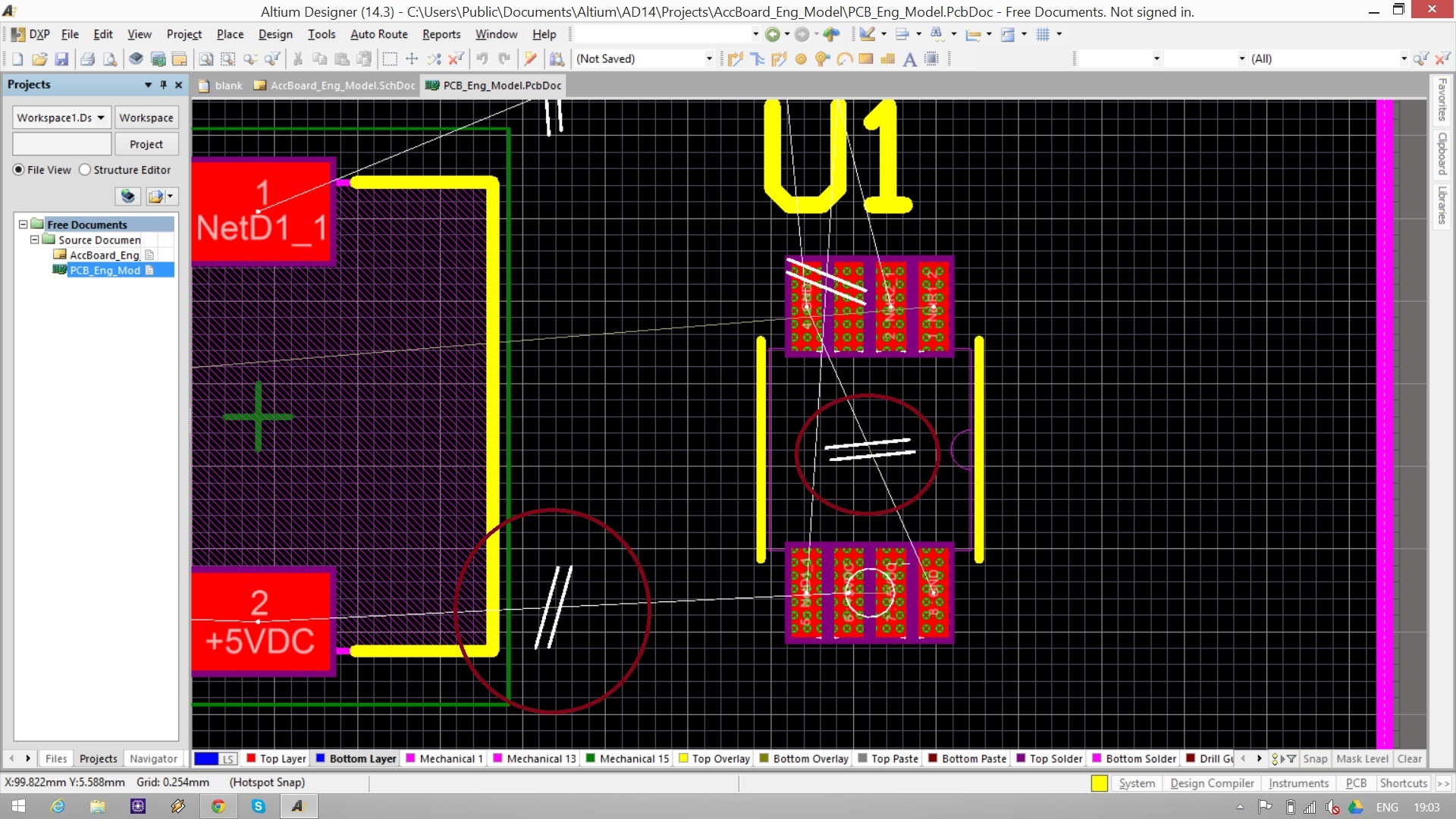
Task: Open Print Preview via the magnifier-page icon
Action: click(x=110, y=59)
